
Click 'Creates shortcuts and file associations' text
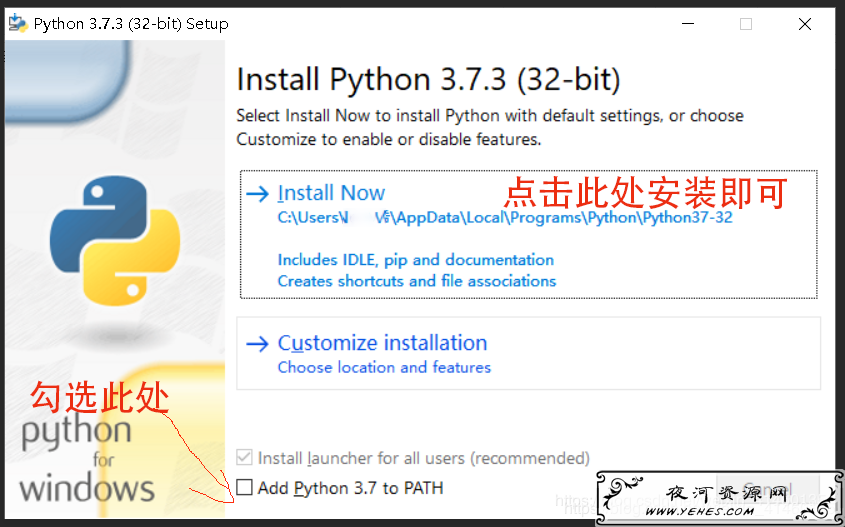point(417,281)
